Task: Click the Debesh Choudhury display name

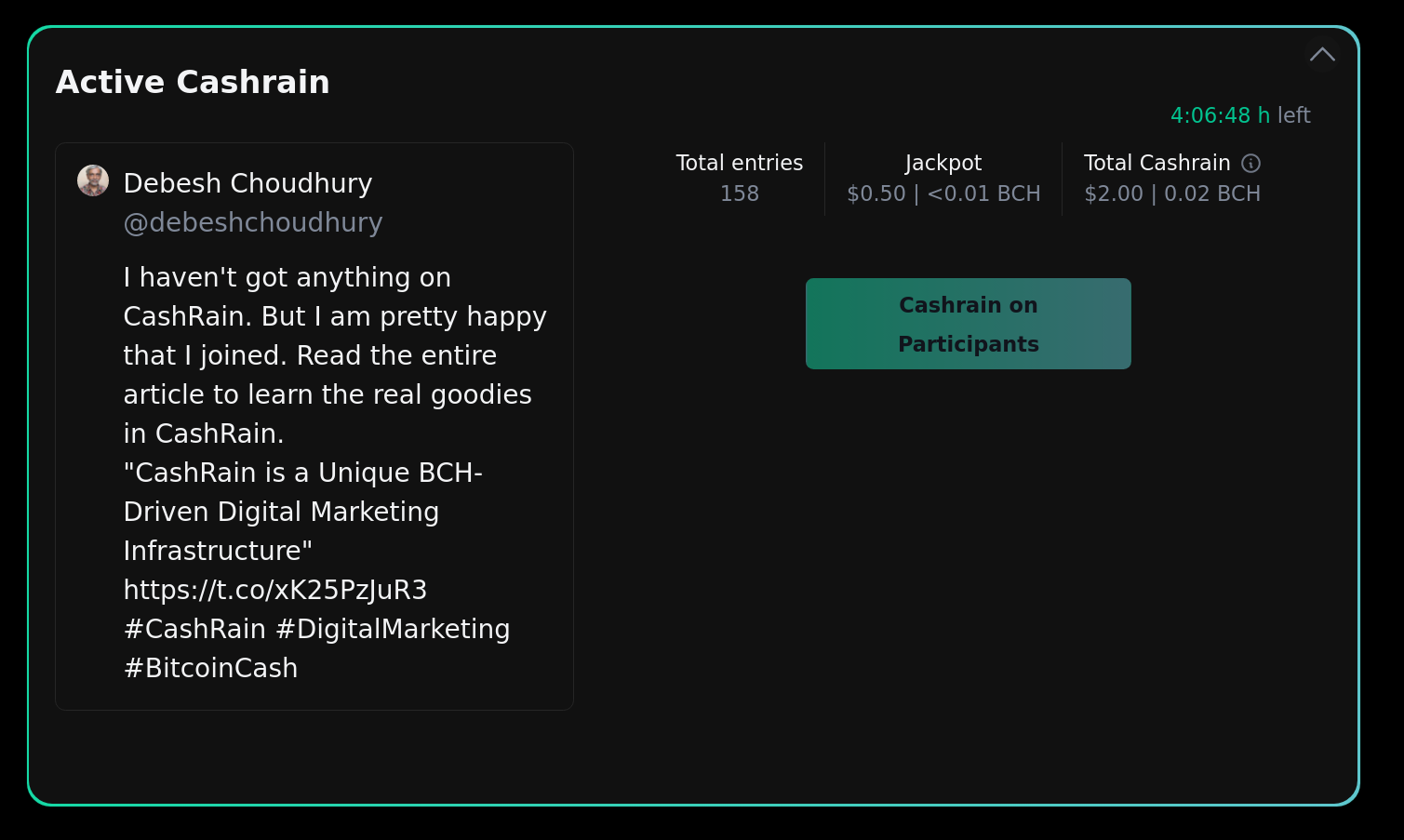Action: pos(247,183)
